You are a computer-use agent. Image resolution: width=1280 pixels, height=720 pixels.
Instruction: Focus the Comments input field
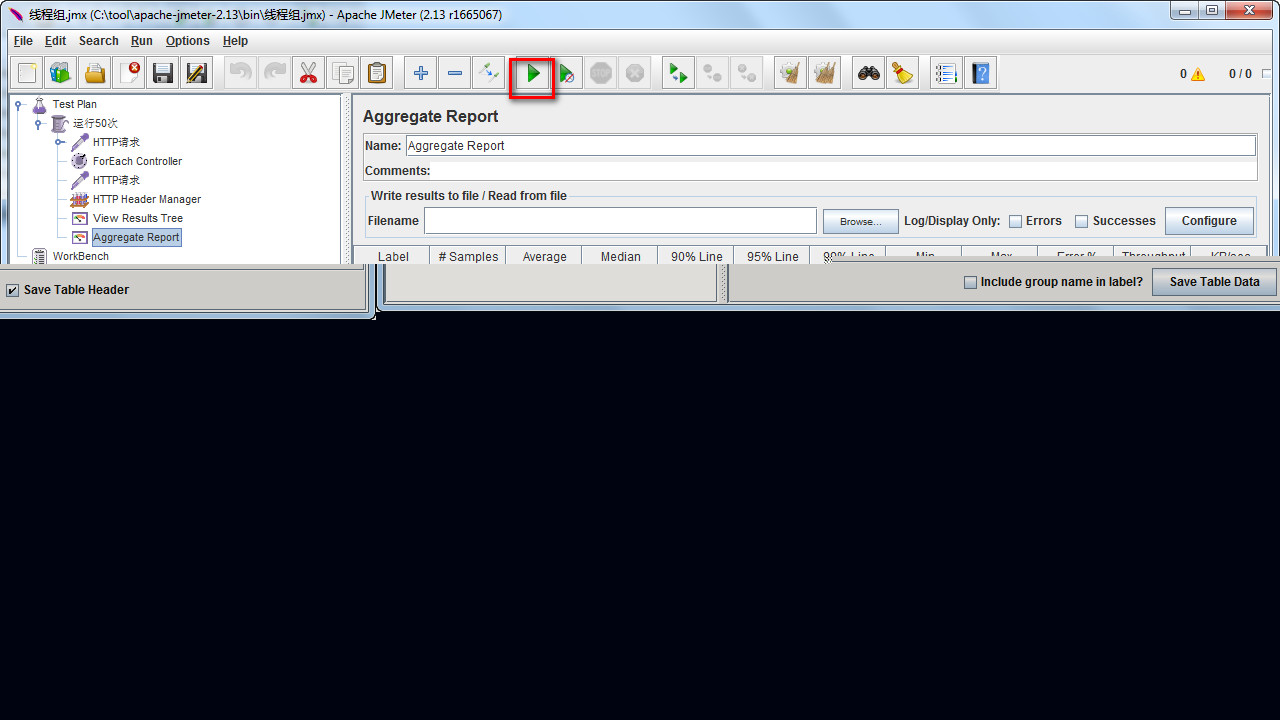[843, 171]
